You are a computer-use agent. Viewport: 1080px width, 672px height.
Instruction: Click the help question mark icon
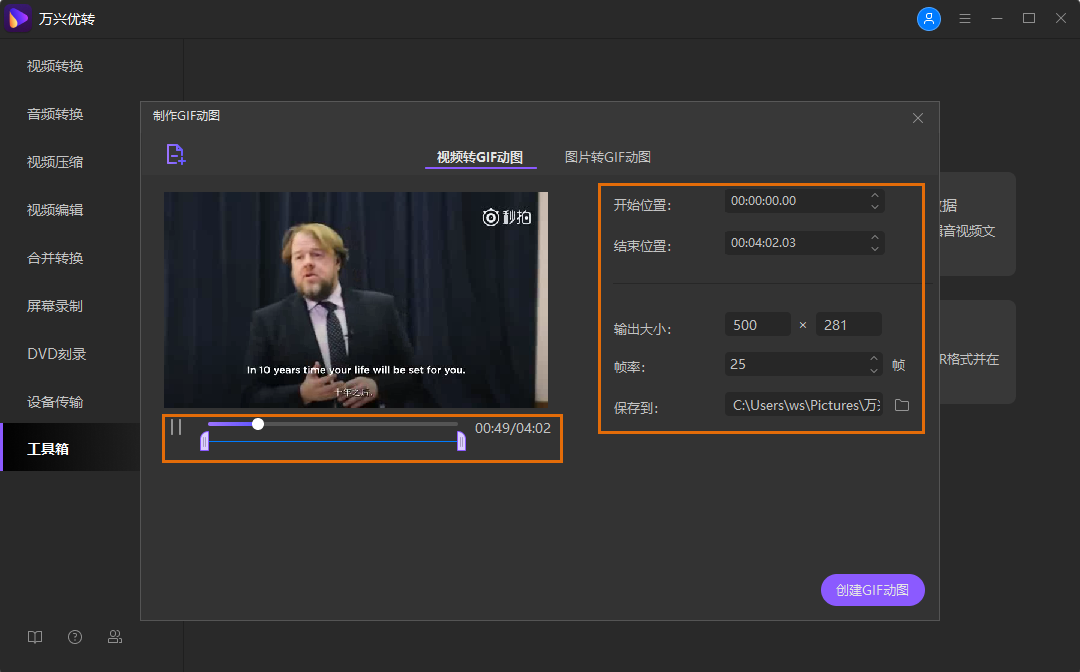click(75, 637)
